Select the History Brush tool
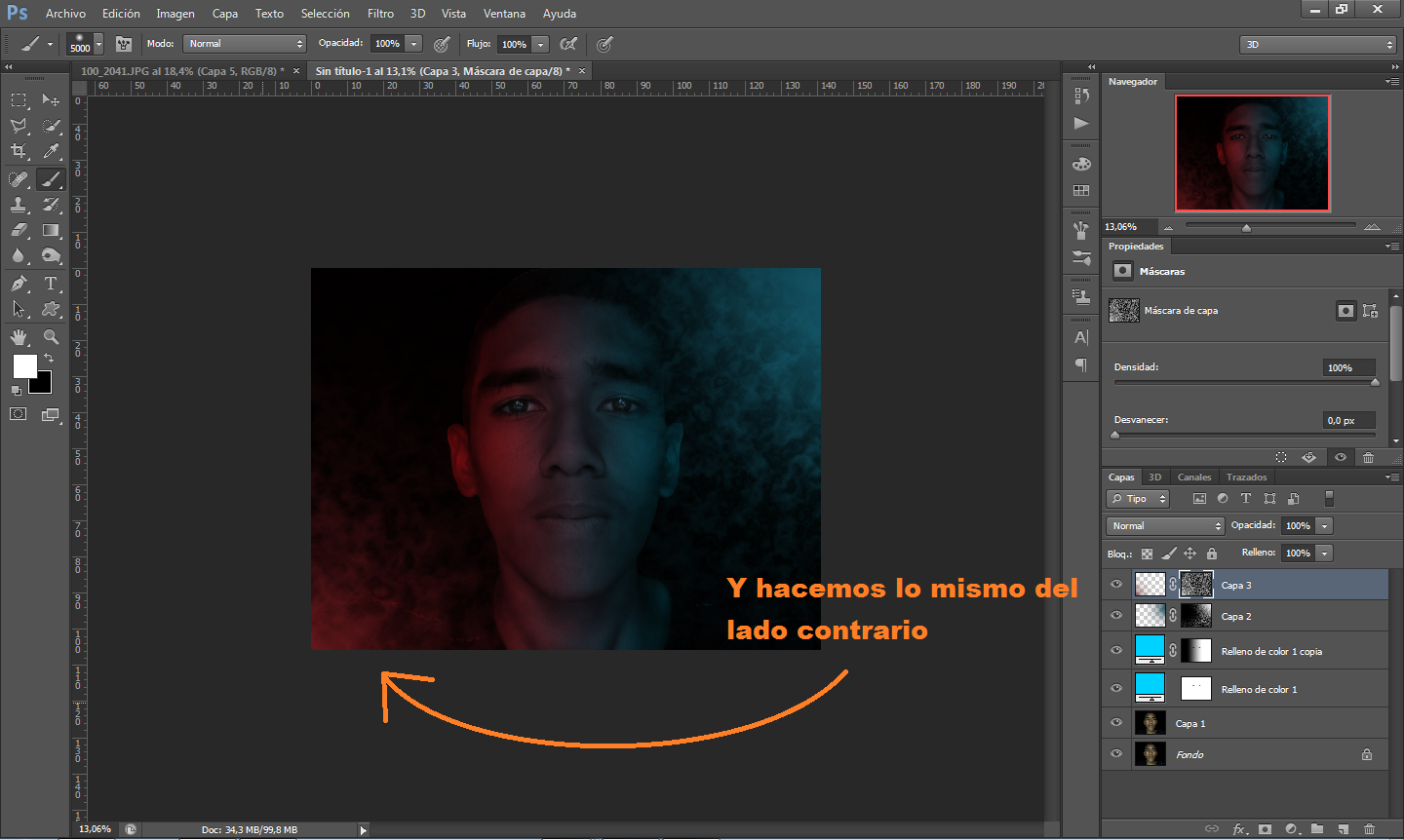1404x840 pixels. point(51,205)
